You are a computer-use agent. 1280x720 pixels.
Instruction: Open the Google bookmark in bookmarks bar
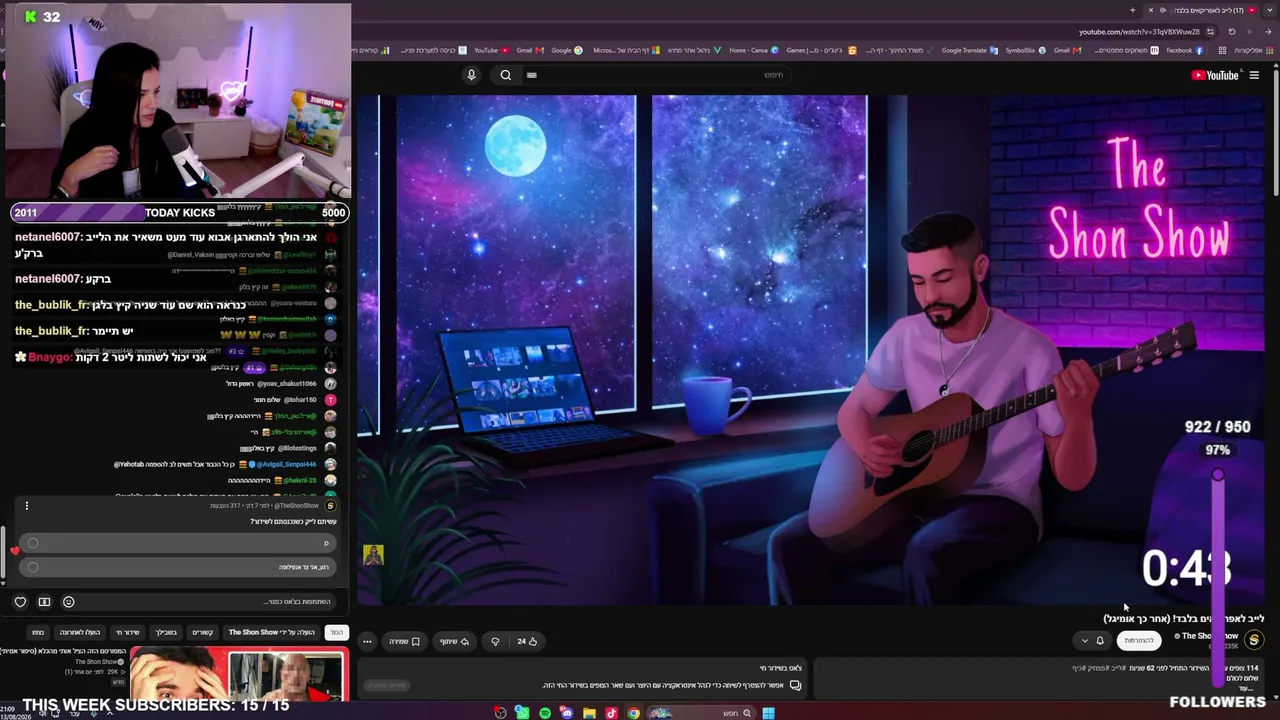(565, 50)
